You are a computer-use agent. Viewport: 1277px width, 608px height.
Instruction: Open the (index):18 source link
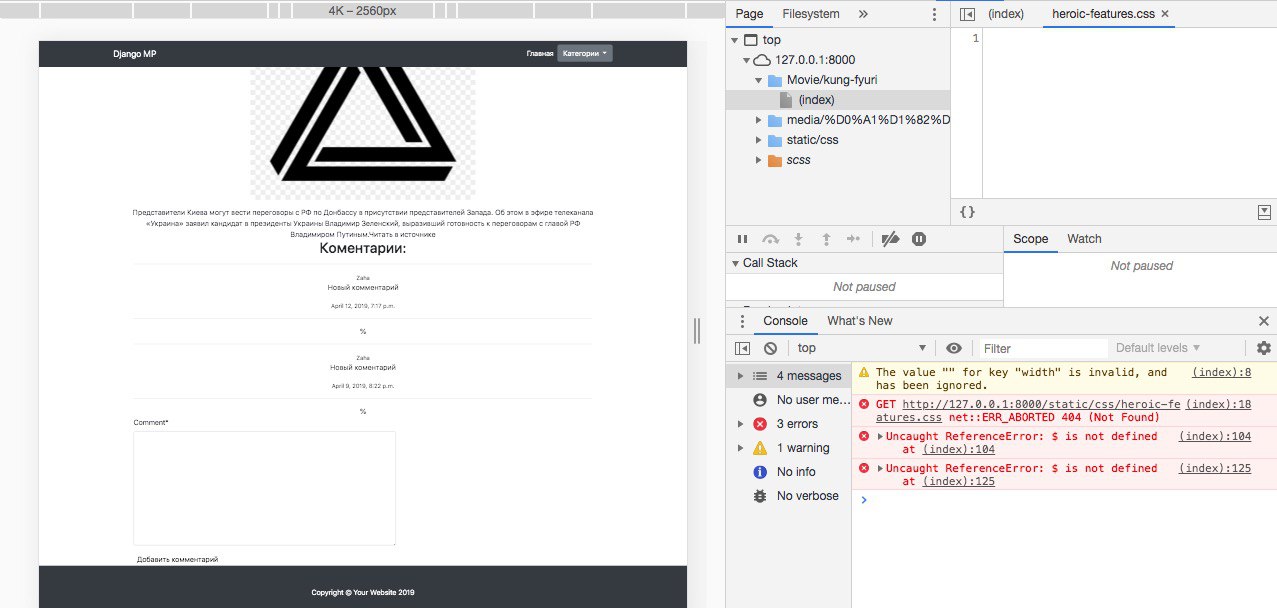(x=1218, y=404)
